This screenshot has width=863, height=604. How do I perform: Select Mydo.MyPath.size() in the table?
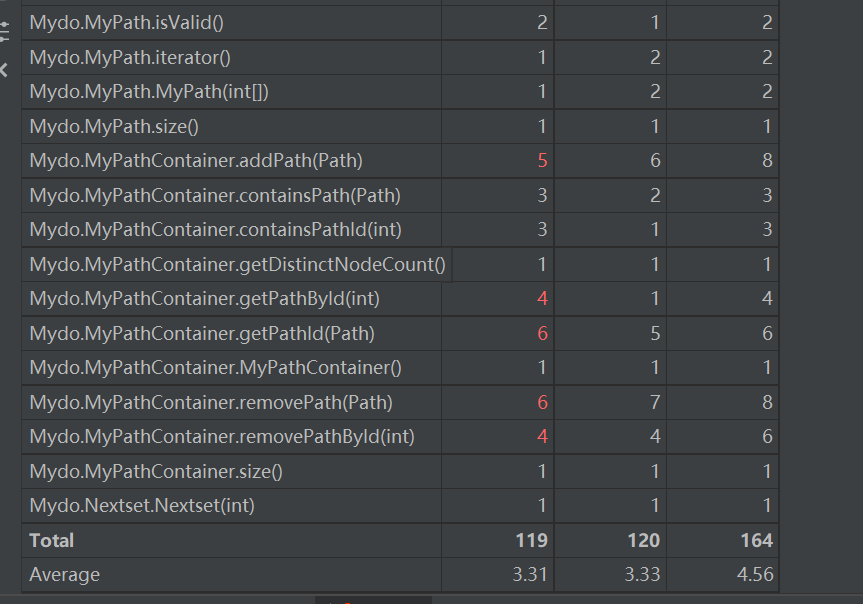click(400, 126)
